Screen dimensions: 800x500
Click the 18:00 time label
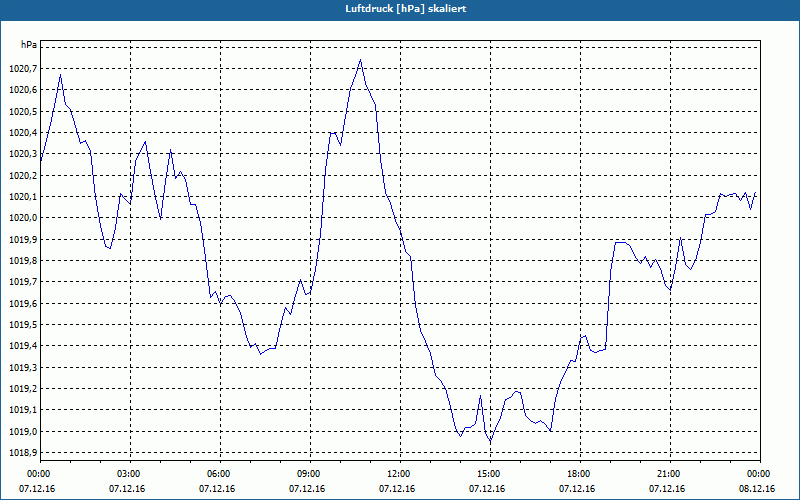click(x=580, y=474)
